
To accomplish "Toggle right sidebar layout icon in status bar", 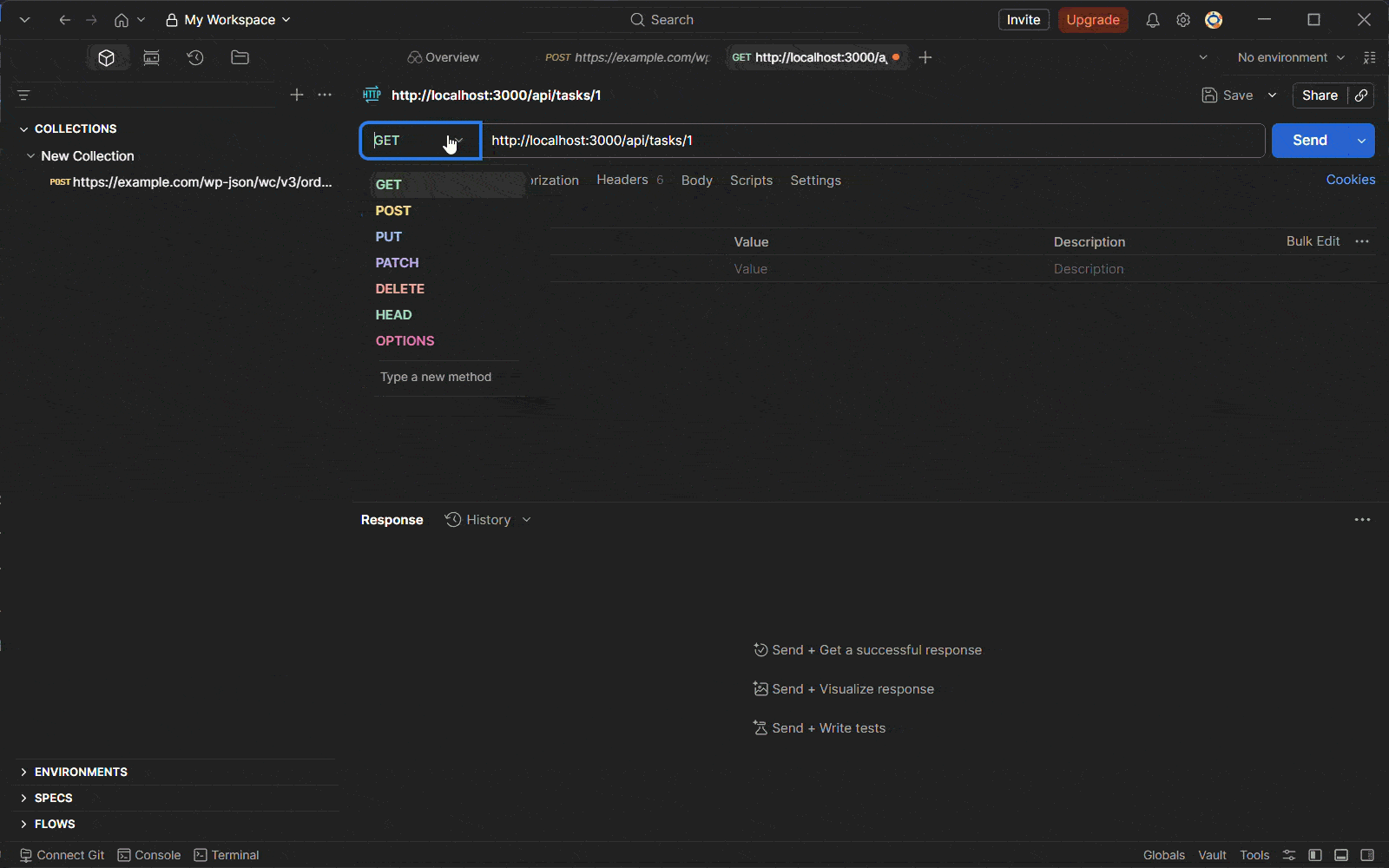I will tap(1367, 855).
